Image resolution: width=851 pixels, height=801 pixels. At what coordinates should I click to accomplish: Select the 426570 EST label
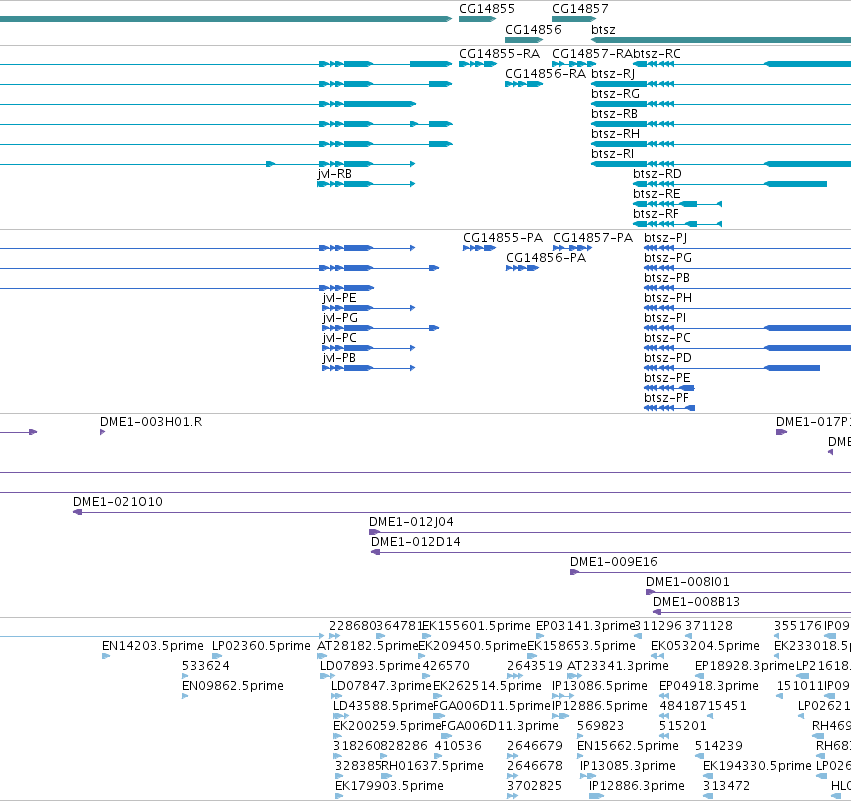[x=446, y=666]
